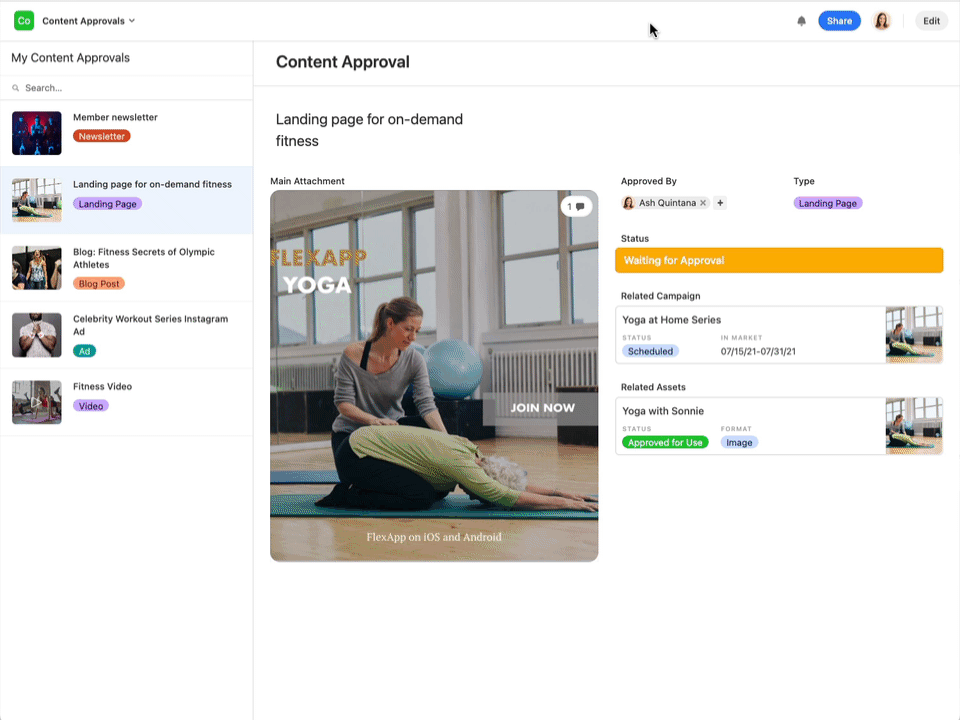Click the user avatar in the top bar
The height and width of the screenshot is (720, 960).
[x=881, y=20]
